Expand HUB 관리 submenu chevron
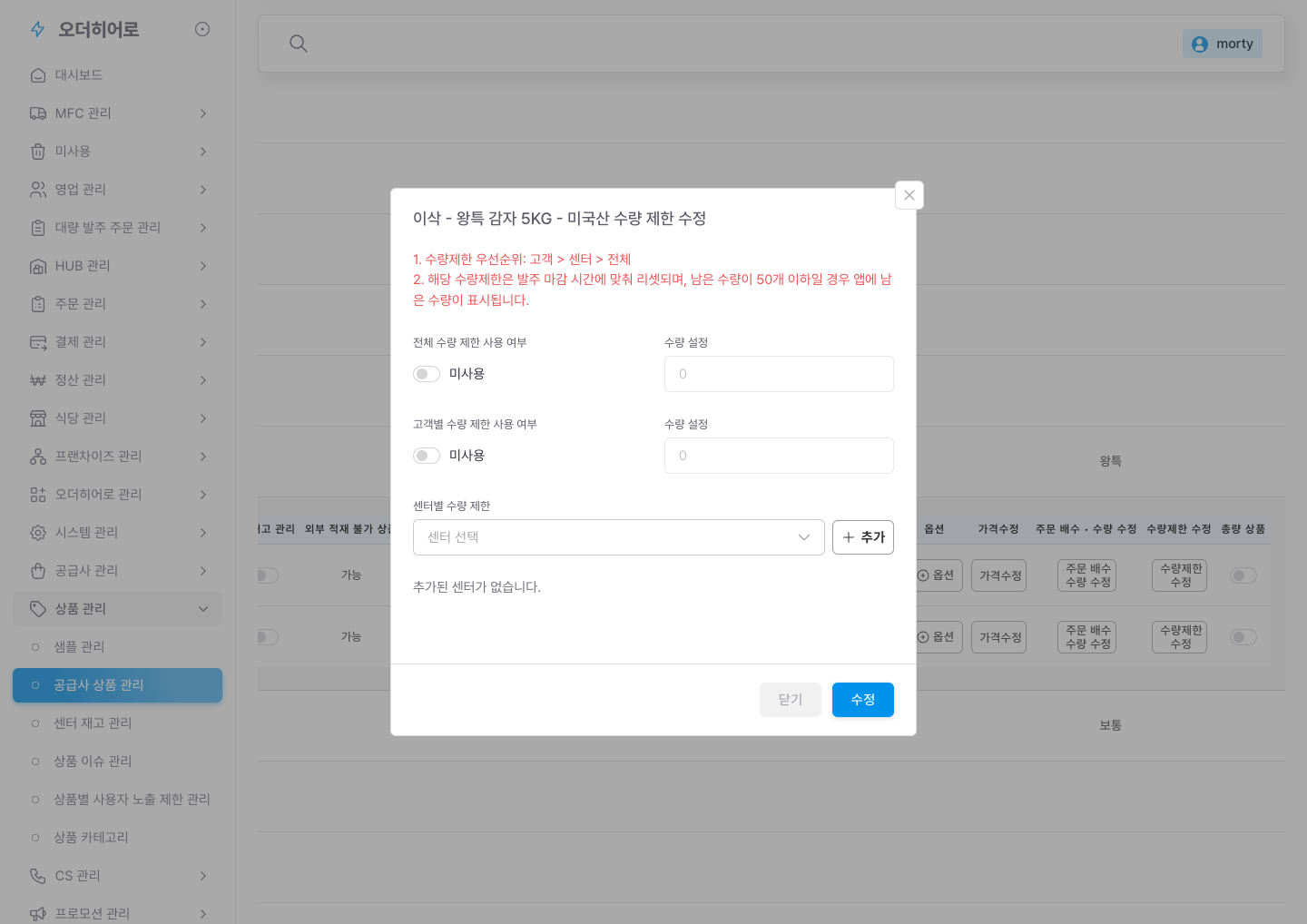The height and width of the screenshot is (924, 1307). 203,266
